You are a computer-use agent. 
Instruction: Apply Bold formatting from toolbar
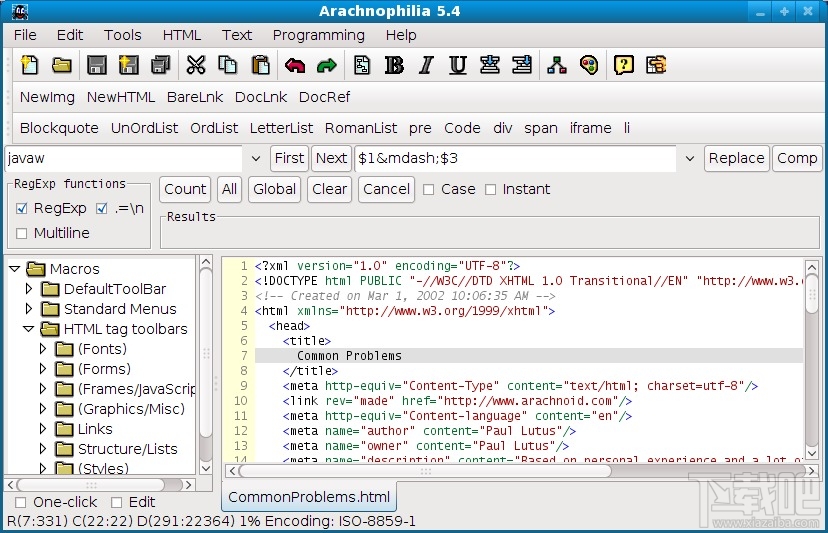tap(394, 66)
